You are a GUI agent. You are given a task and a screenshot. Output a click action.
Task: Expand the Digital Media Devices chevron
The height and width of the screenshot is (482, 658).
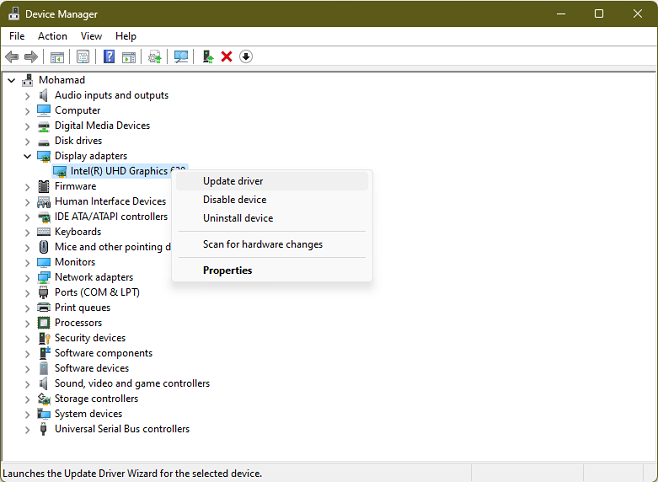tap(27, 126)
